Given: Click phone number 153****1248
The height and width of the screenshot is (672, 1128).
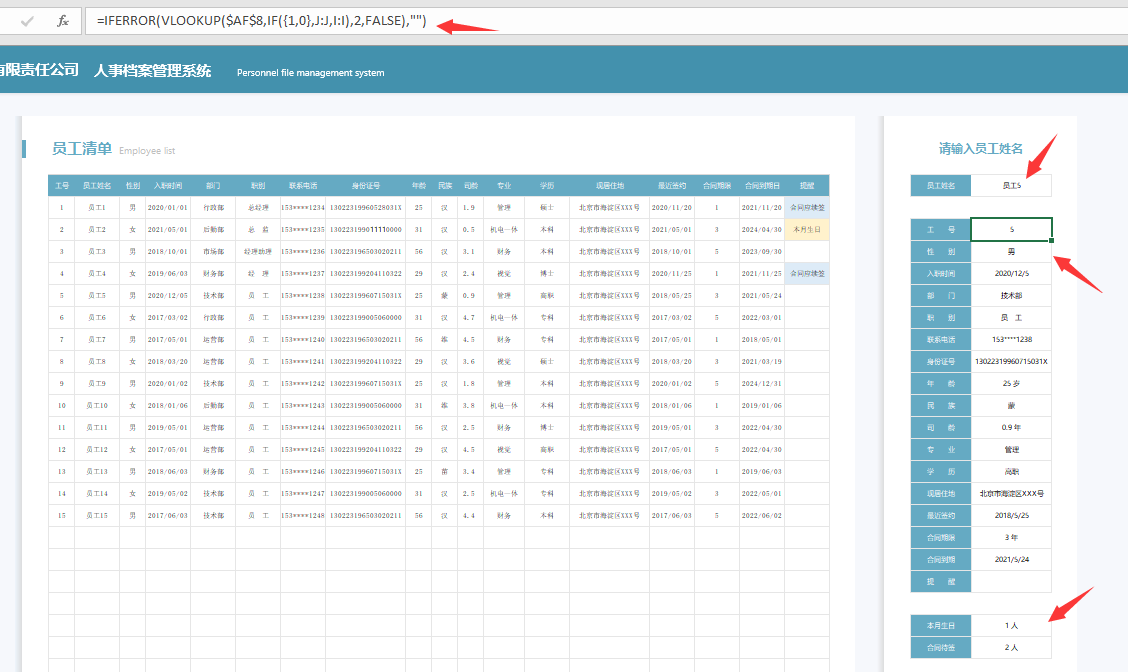Looking at the screenshot, I should [303, 516].
